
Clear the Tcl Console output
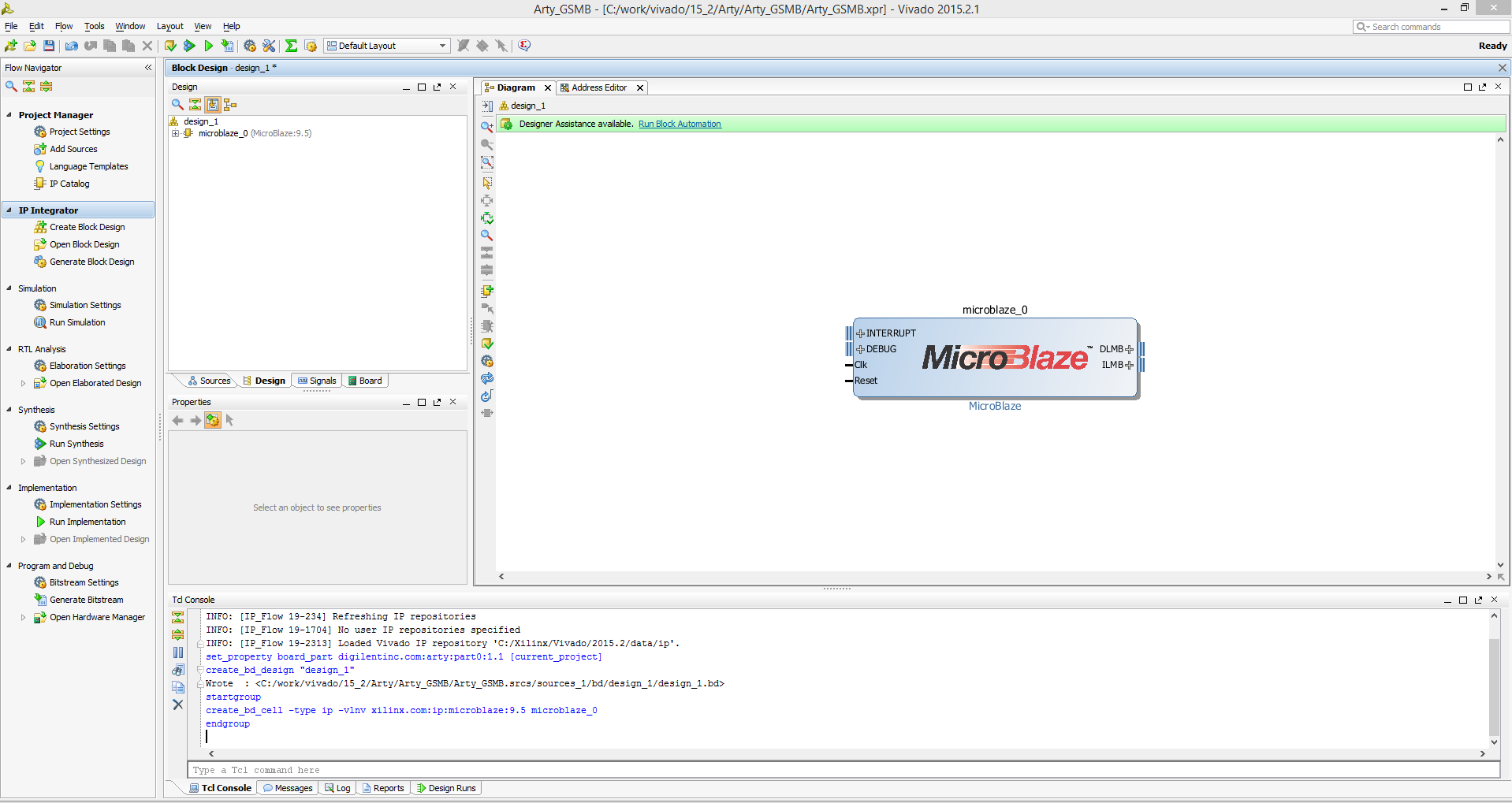[x=178, y=704]
